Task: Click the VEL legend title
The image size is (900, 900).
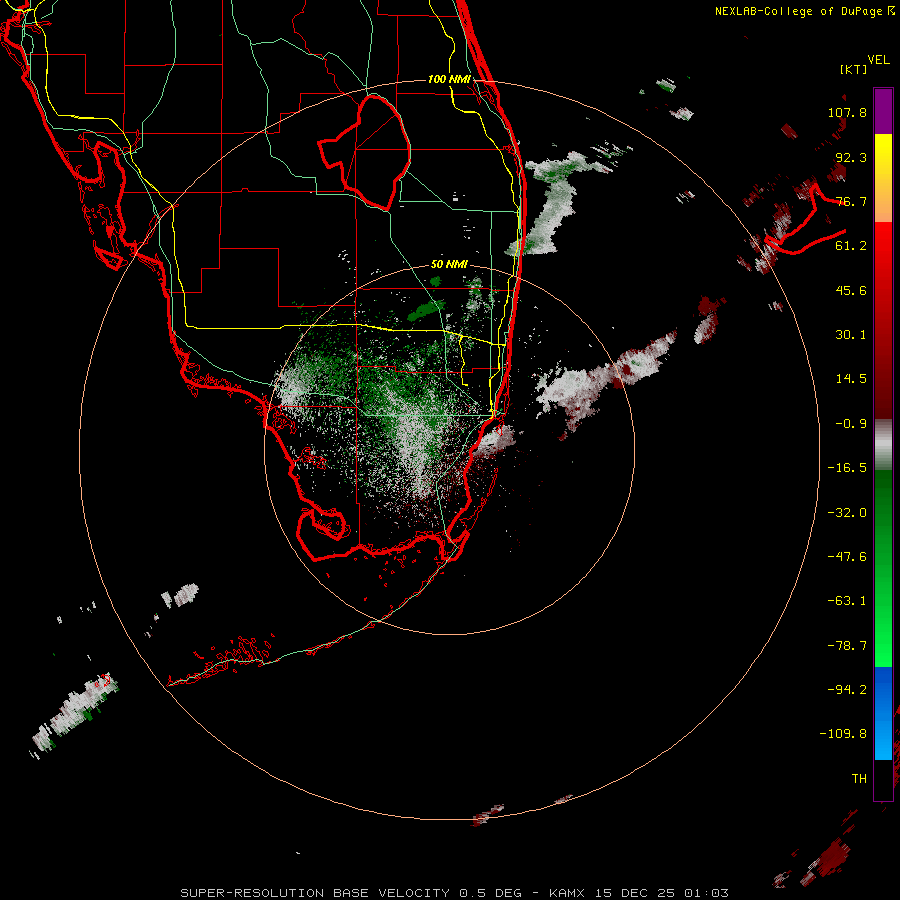Action: [x=878, y=60]
